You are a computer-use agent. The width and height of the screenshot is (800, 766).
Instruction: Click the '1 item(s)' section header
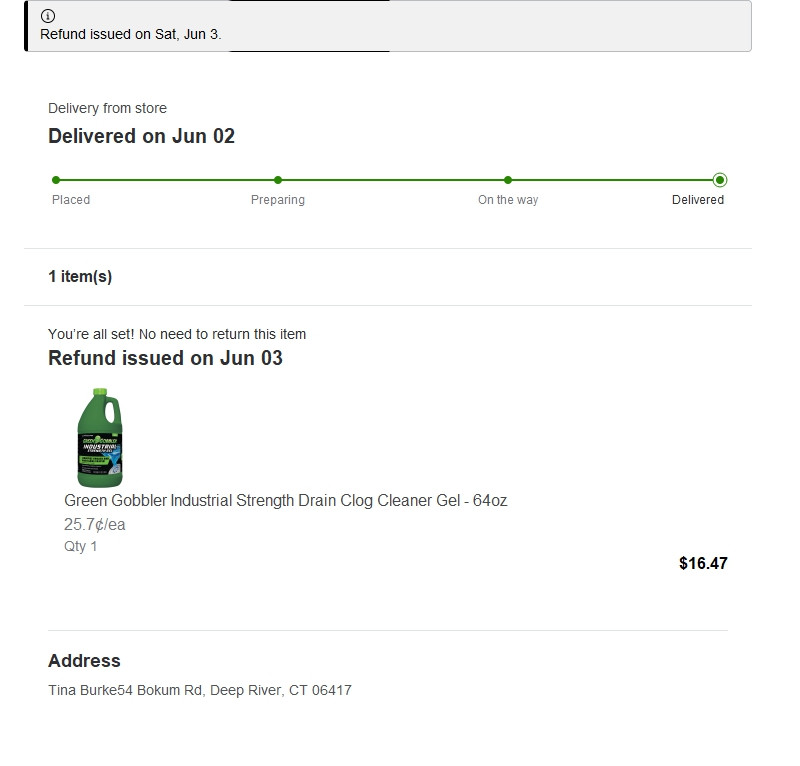point(80,277)
